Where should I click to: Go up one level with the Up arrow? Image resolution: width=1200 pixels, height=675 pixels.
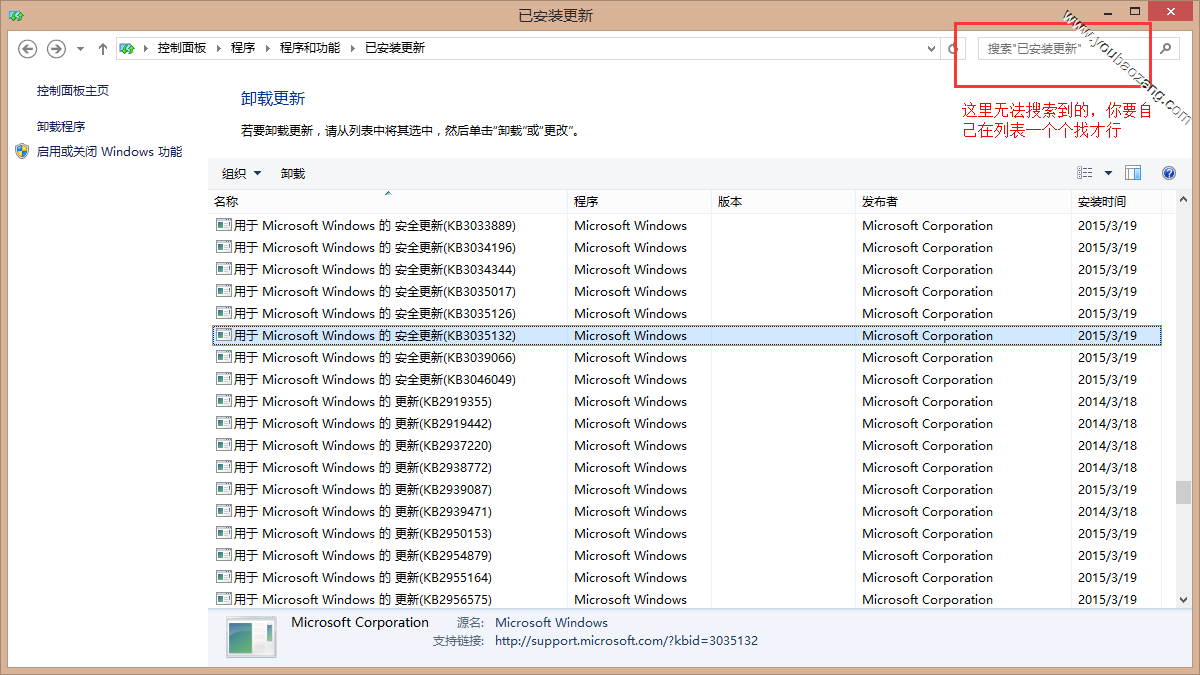click(103, 48)
